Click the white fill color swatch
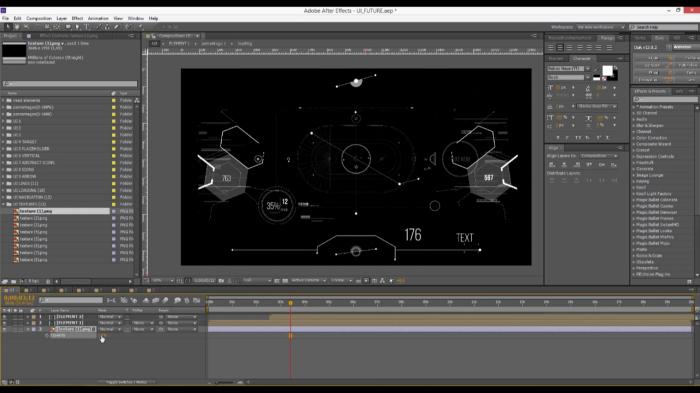The image size is (700, 393). 607,71
